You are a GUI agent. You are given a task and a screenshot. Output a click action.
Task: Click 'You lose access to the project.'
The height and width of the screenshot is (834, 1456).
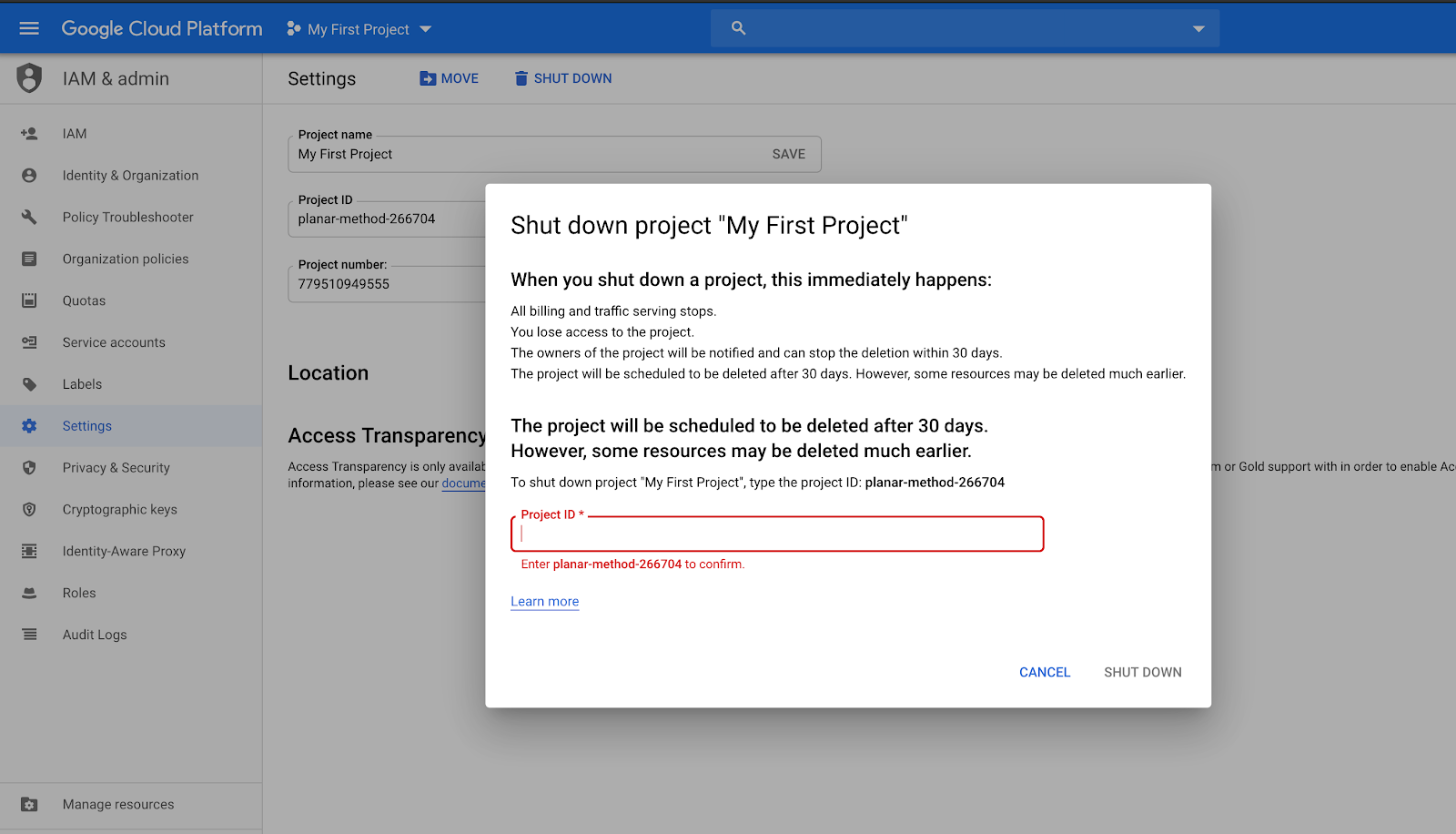point(602,332)
